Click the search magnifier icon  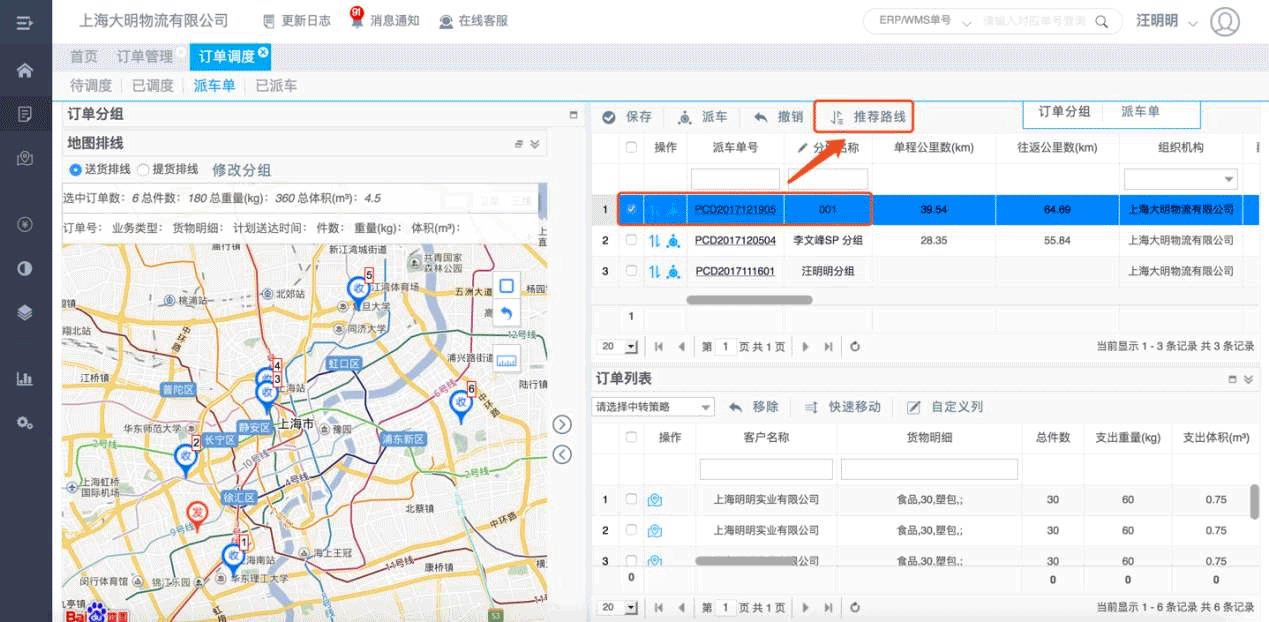coord(1102,20)
